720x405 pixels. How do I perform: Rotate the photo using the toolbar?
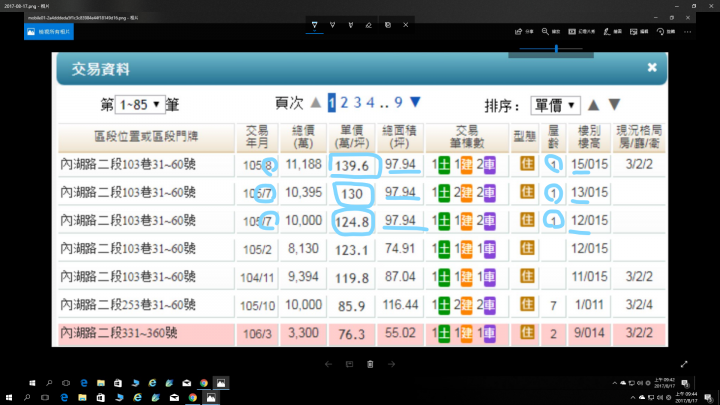pyautogui.click(x=666, y=32)
